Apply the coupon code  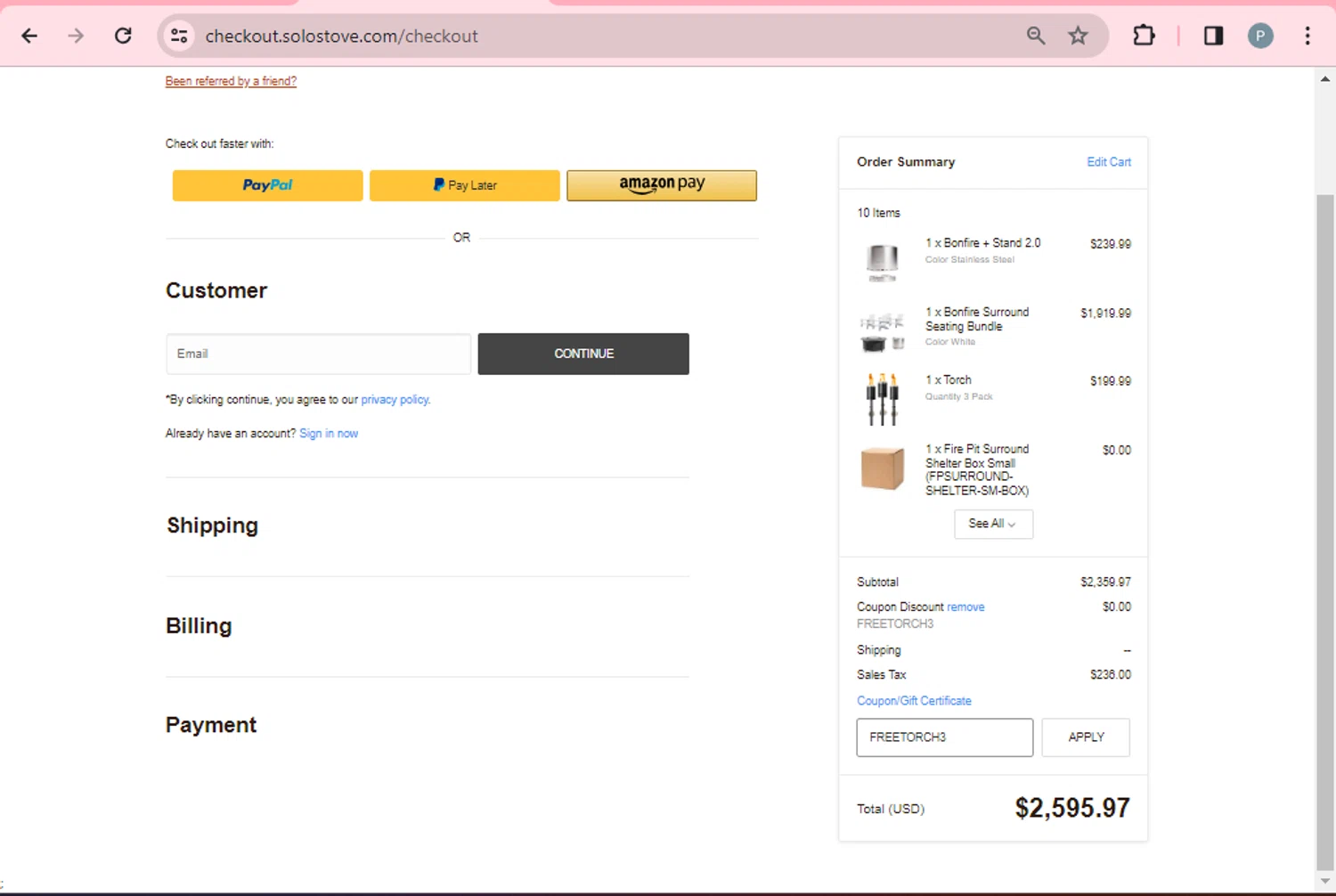click(x=1086, y=737)
